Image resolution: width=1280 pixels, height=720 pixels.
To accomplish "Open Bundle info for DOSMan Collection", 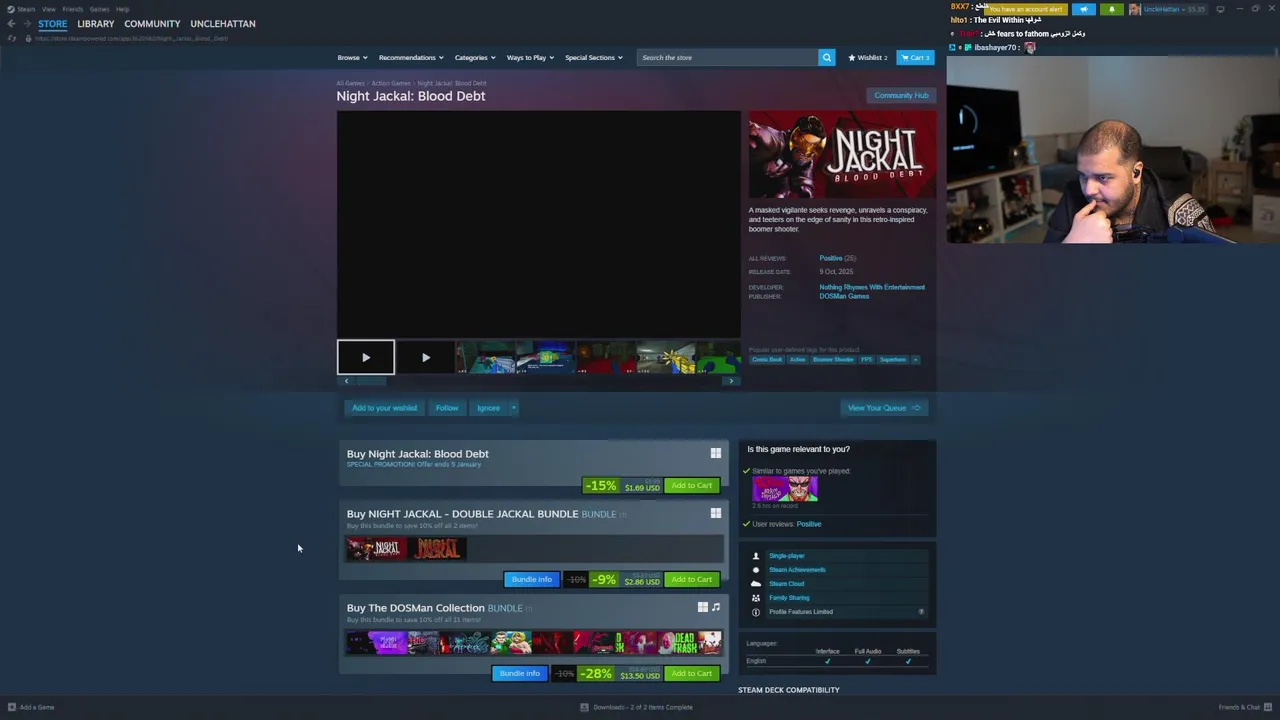I will pos(520,674).
